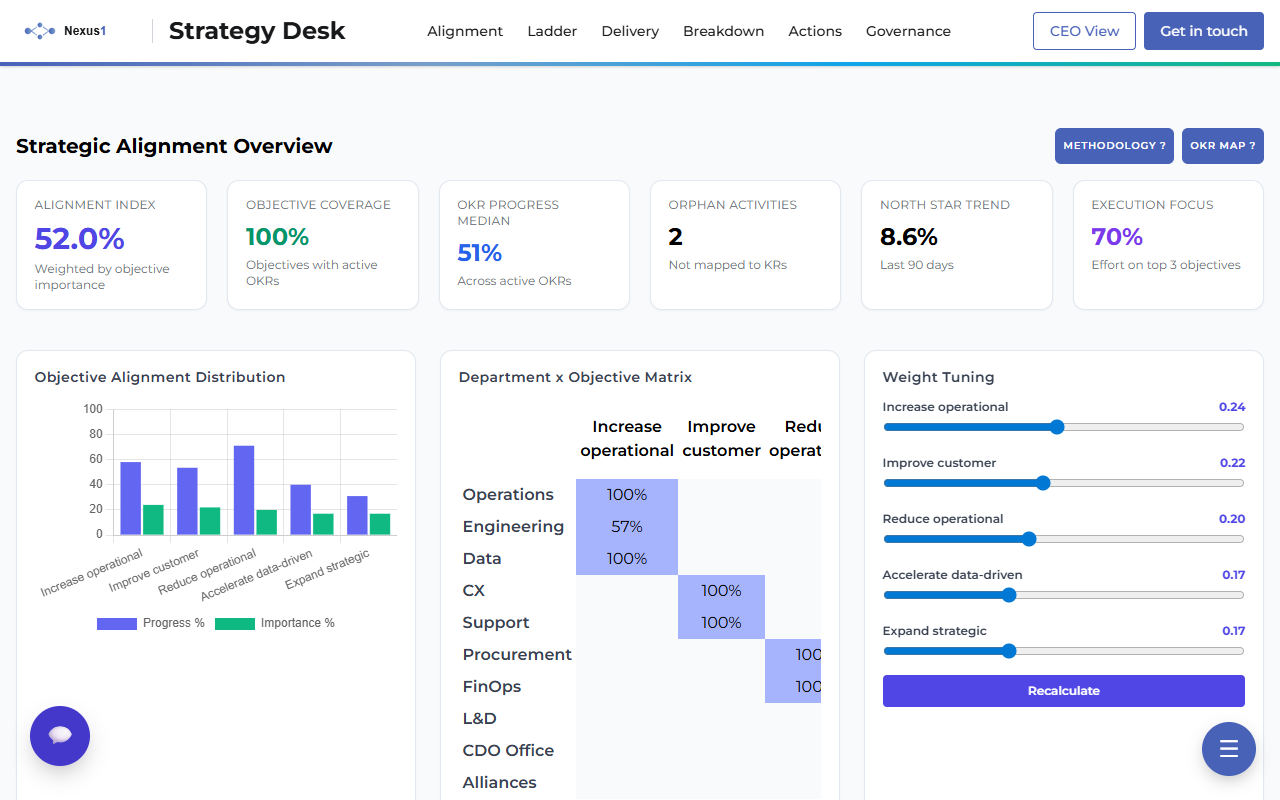The image size is (1280, 800).
Task: Click the Importance % legend swatch
Action: pos(234,623)
